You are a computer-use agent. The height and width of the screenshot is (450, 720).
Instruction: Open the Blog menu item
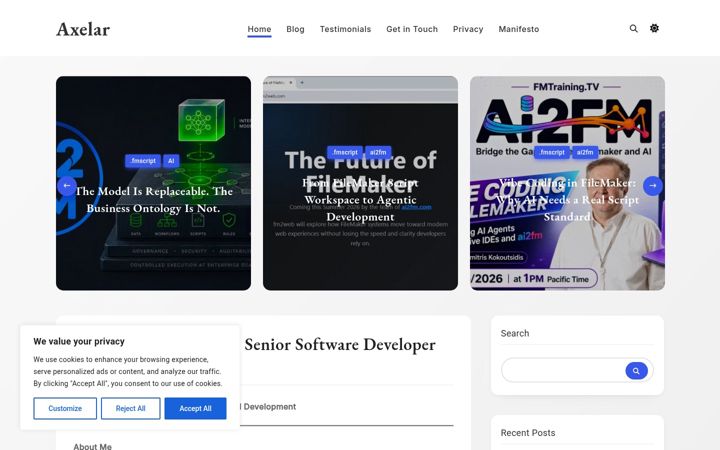pos(295,29)
